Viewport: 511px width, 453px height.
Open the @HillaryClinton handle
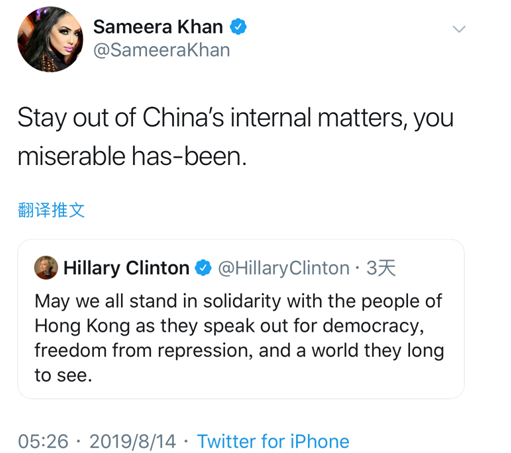pyautogui.click(x=284, y=268)
